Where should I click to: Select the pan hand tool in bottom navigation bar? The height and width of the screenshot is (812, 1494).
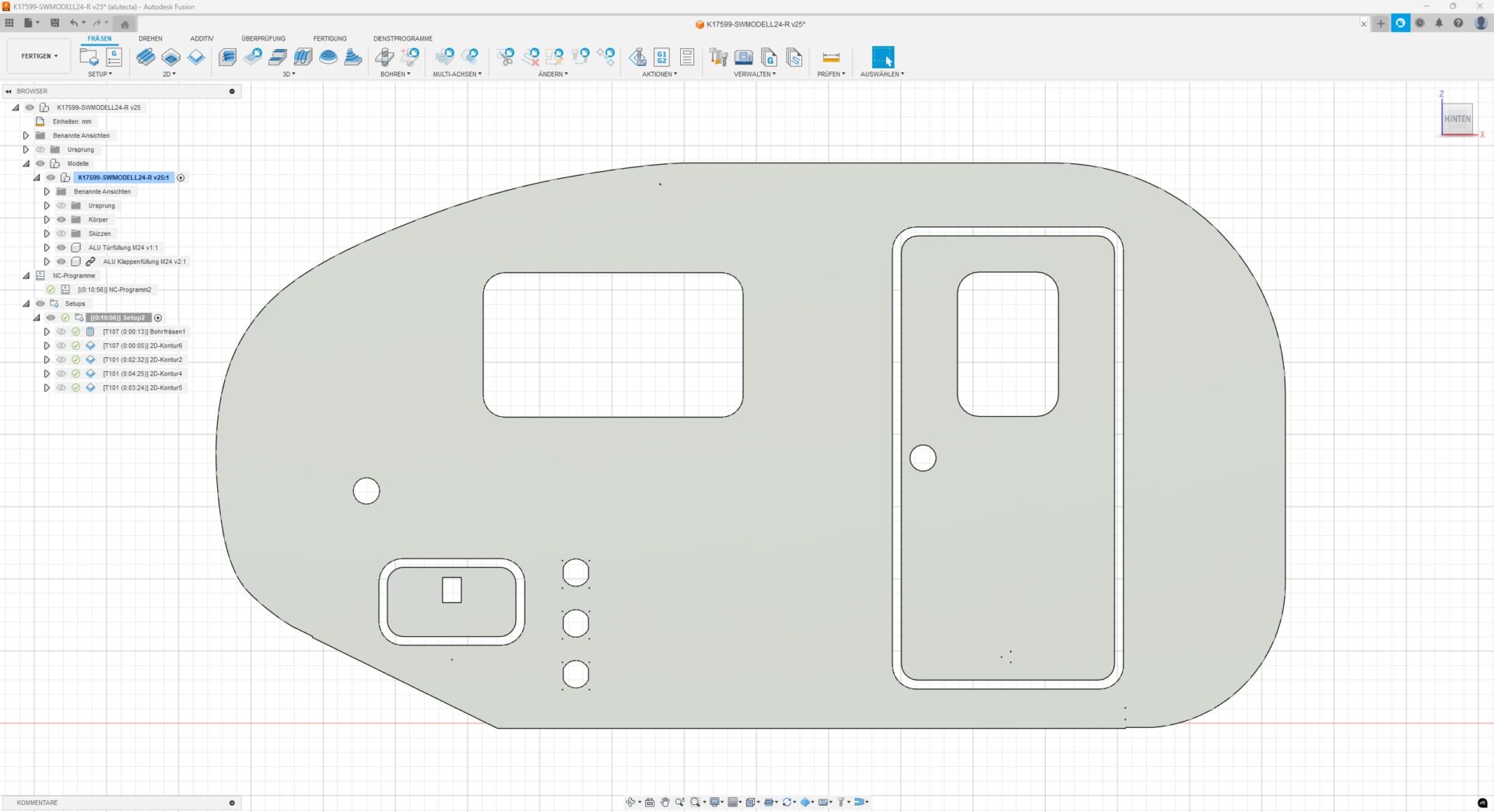pyautogui.click(x=665, y=802)
